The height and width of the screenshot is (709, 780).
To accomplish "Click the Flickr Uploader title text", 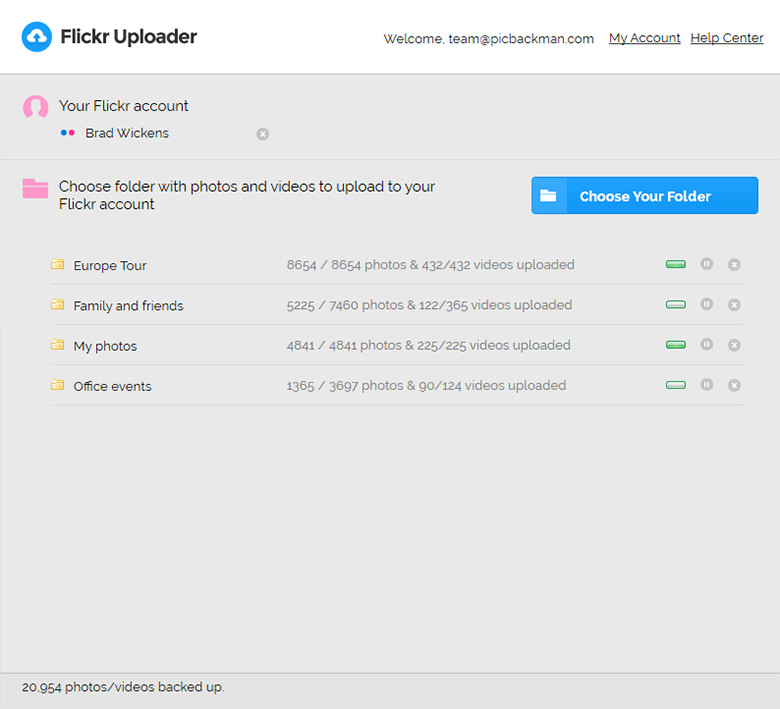I will pos(128,37).
